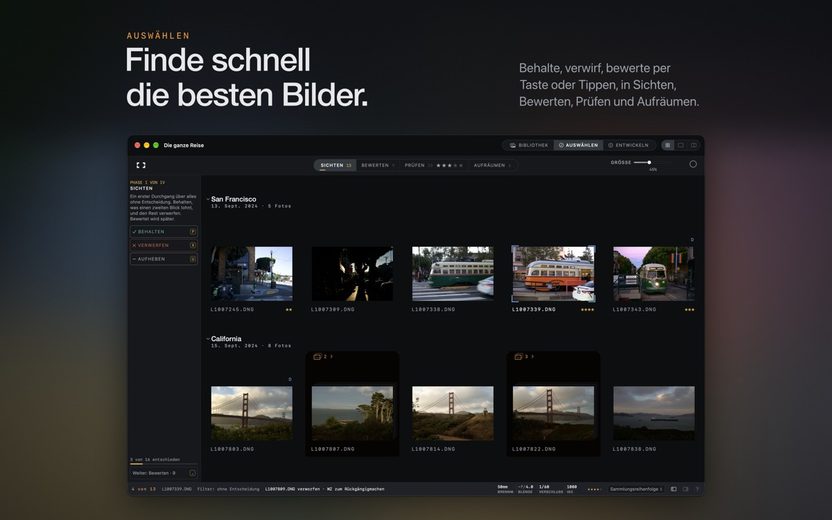The width and height of the screenshot is (832, 520).
Task: Click the 'AUSWÄHLEN' heading above the headline
Action: point(158,36)
